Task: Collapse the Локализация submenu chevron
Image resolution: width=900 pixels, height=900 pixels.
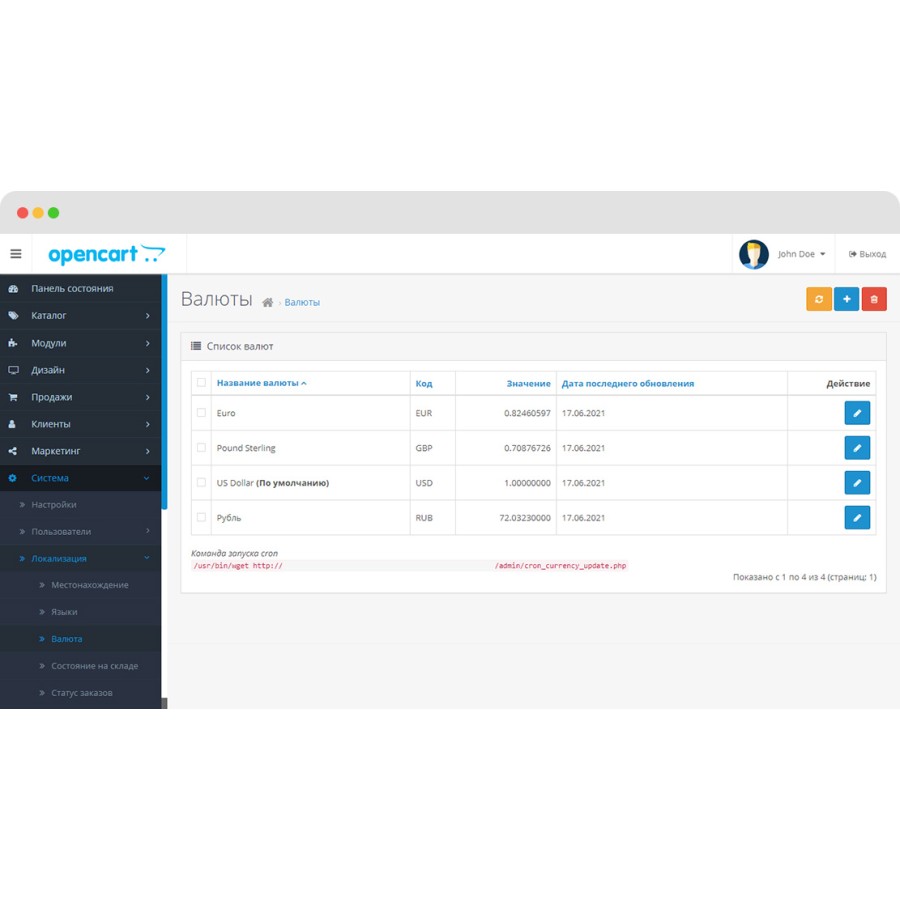Action: 146,558
